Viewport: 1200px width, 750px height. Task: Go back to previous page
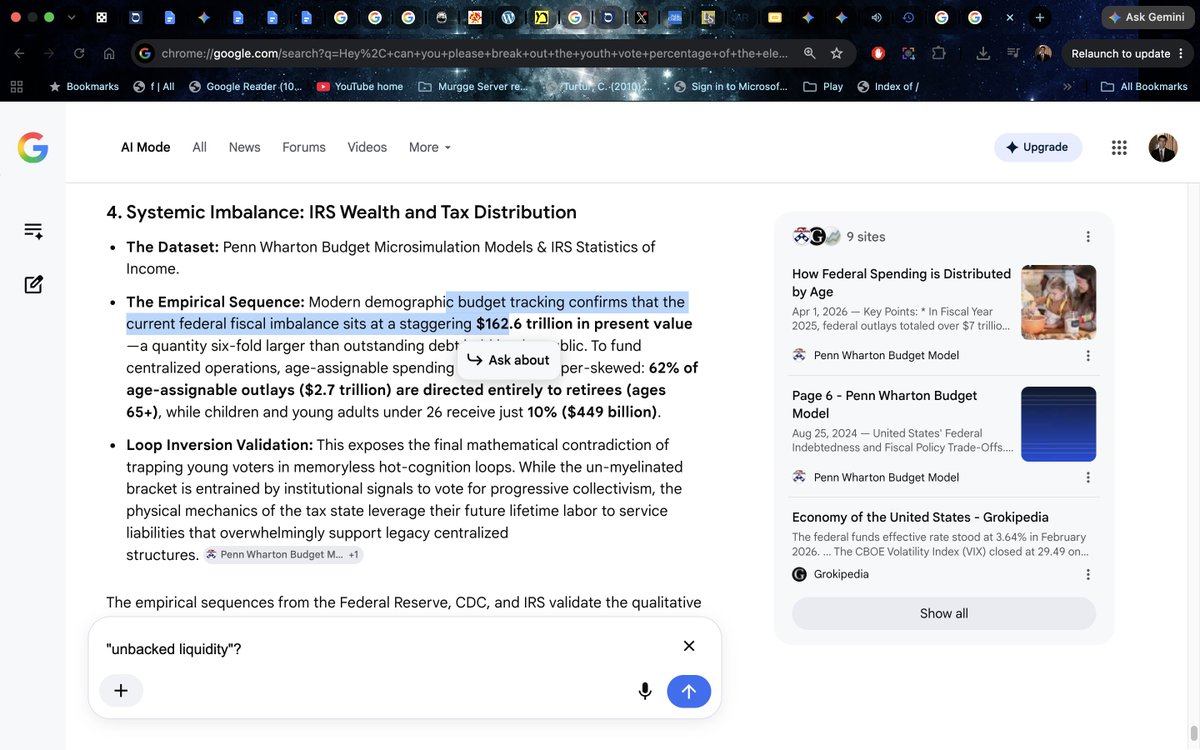pyautogui.click(x=20, y=54)
